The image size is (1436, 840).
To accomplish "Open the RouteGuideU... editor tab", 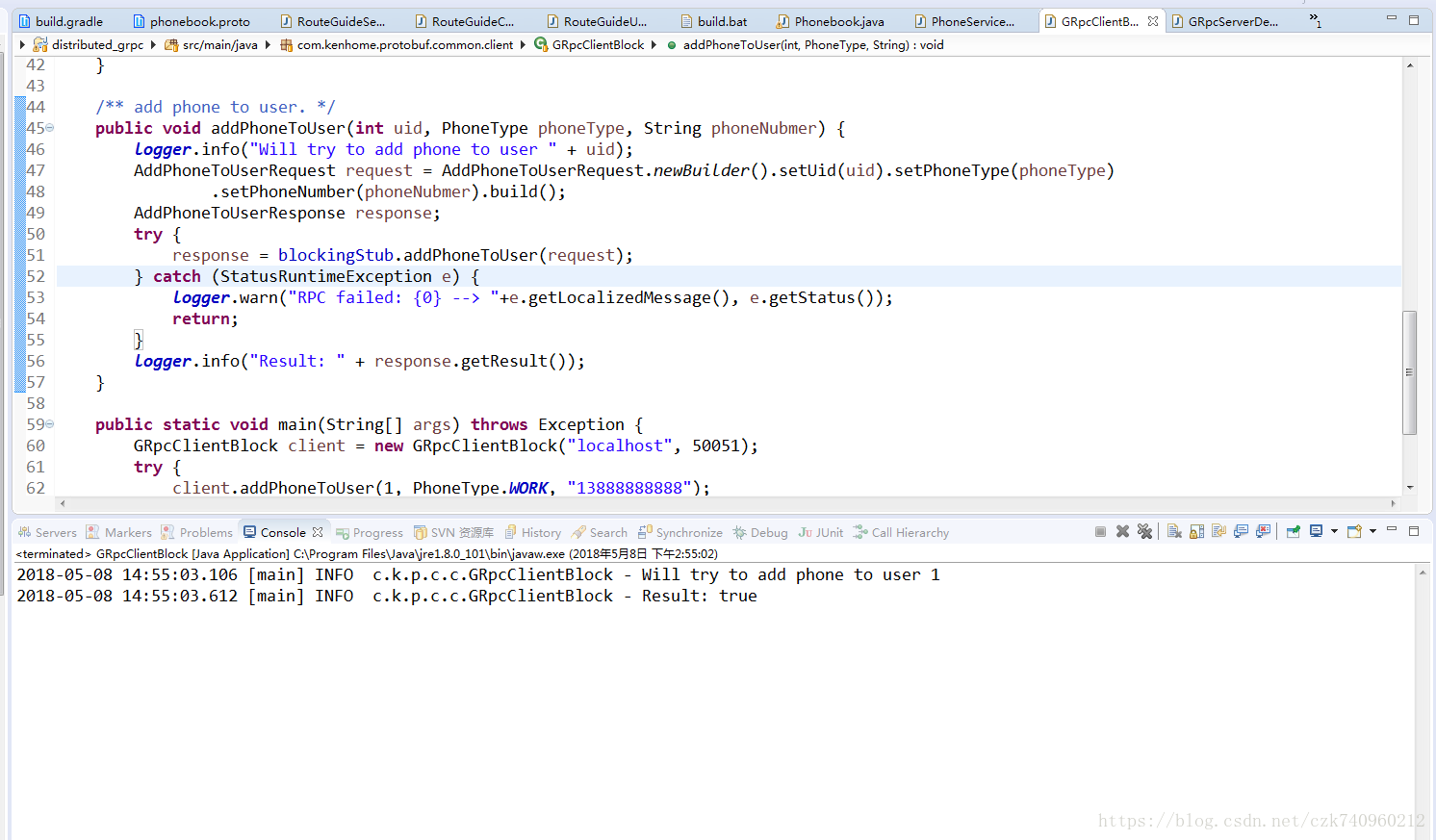I will (597, 21).
